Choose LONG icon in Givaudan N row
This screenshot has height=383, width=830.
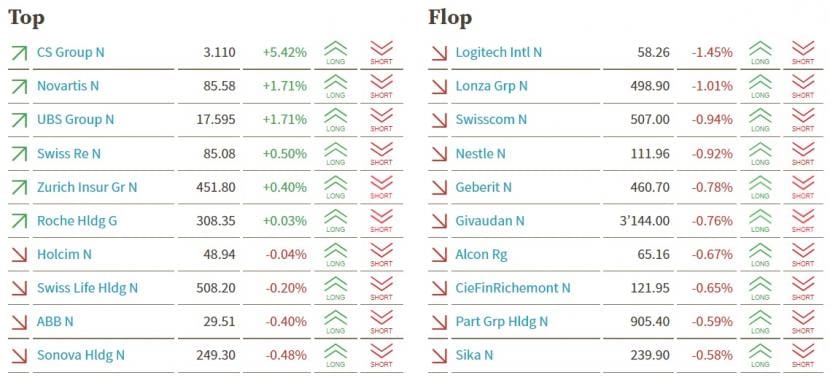[760, 221]
